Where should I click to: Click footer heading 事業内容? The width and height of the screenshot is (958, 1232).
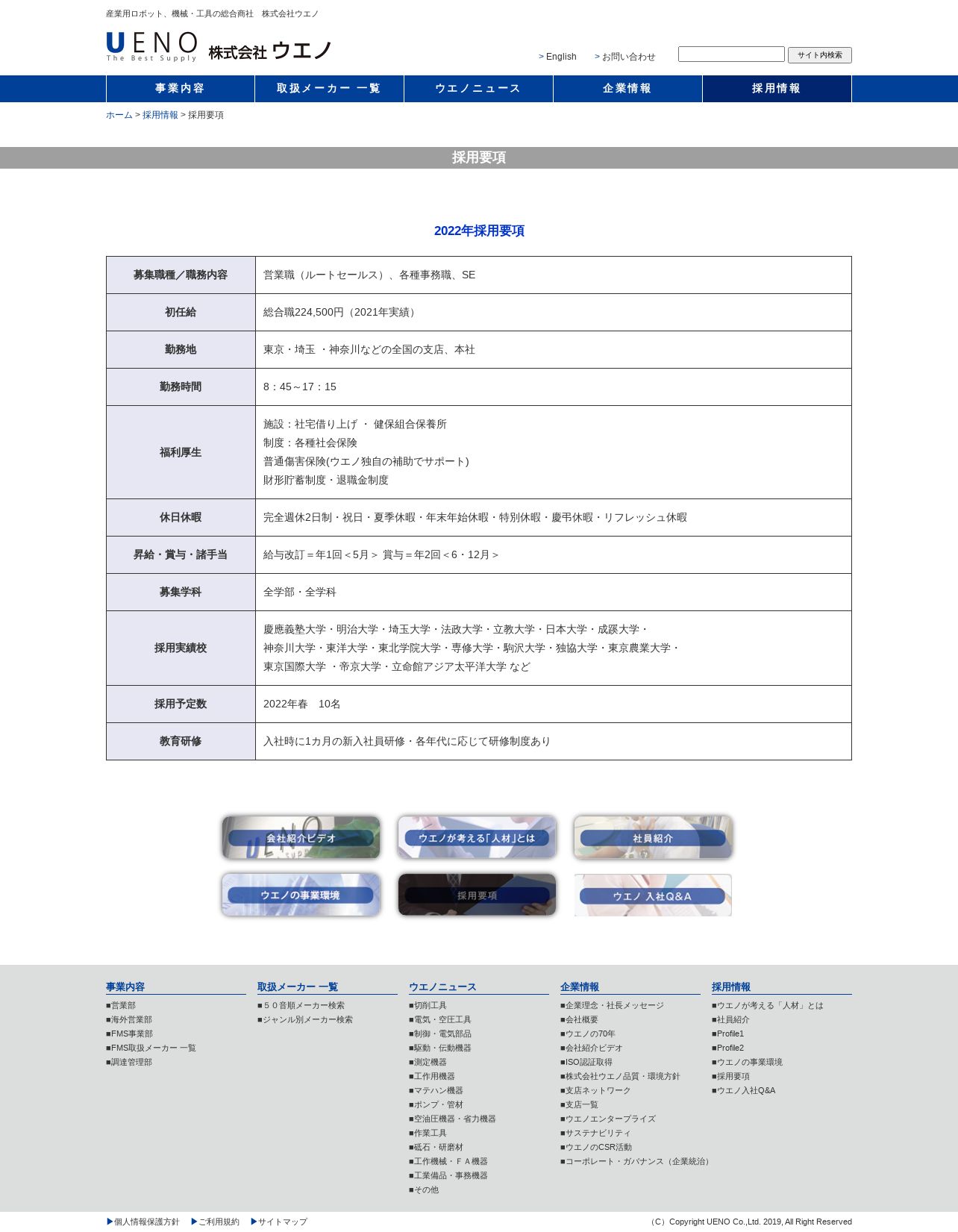tap(125, 986)
